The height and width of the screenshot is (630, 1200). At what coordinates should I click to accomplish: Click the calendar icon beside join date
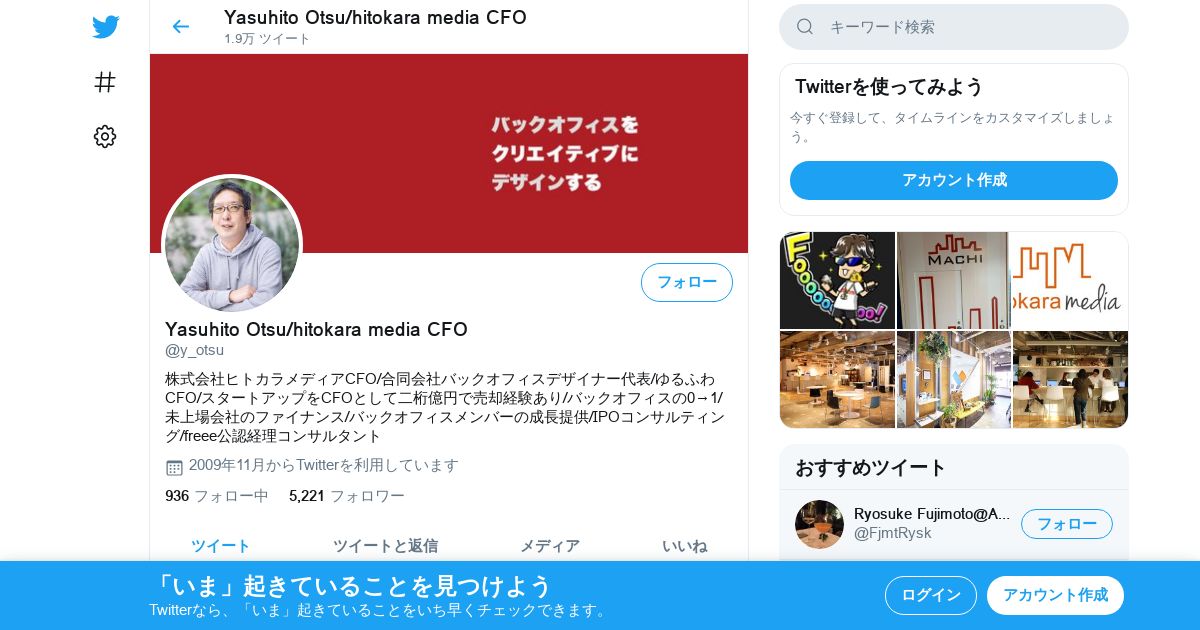[x=174, y=467]
